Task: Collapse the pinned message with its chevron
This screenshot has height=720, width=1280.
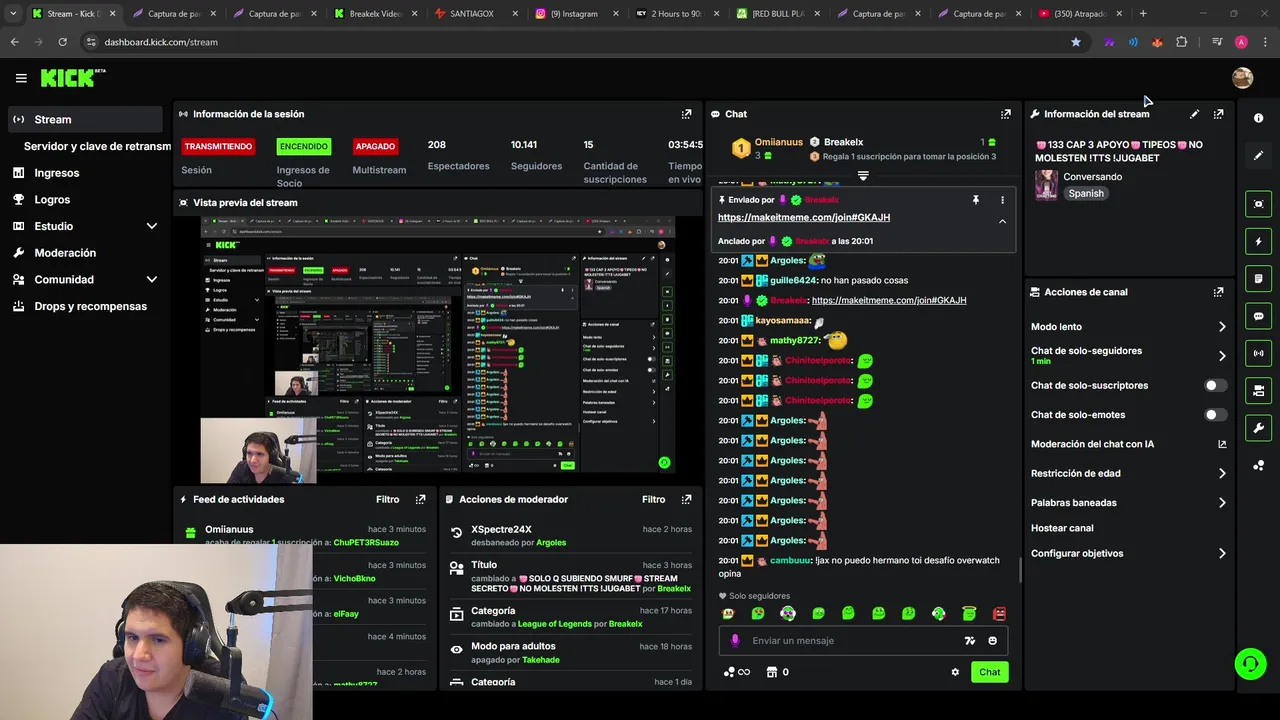Action: pos(1002,221)
